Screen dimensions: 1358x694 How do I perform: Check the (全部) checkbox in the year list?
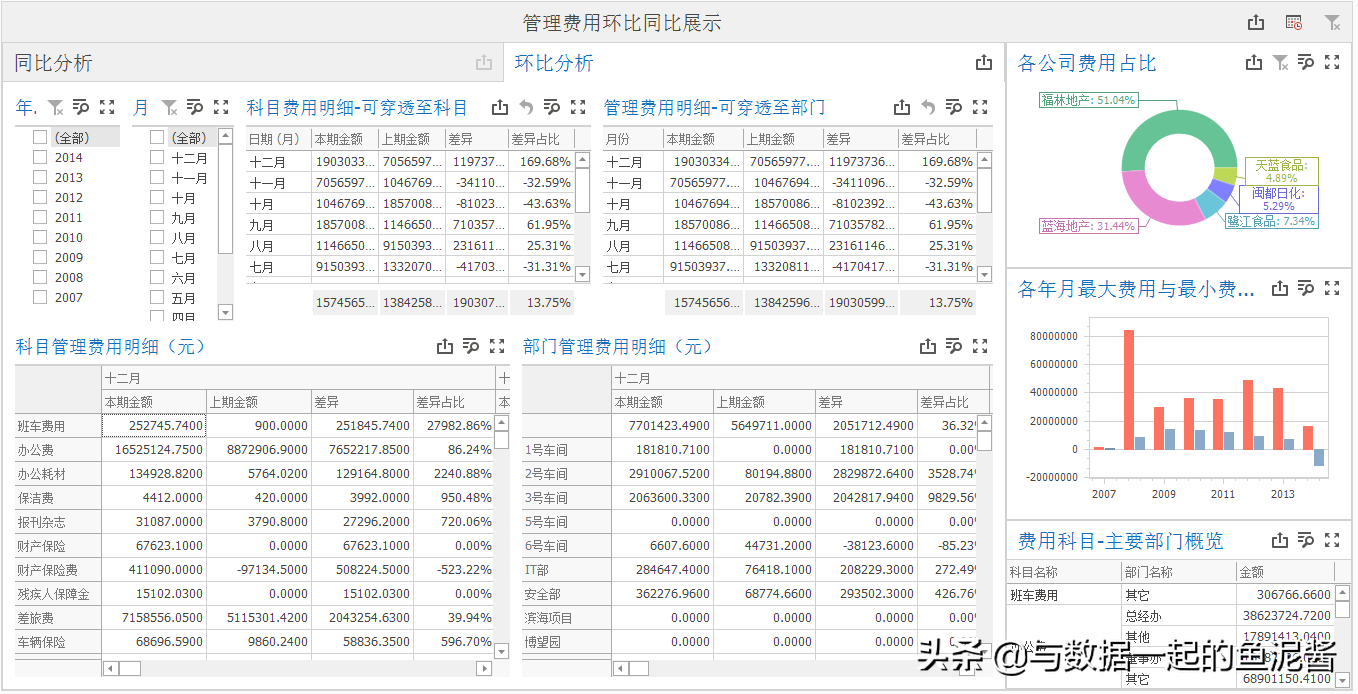pyautogui.click(x=40, y=135)
